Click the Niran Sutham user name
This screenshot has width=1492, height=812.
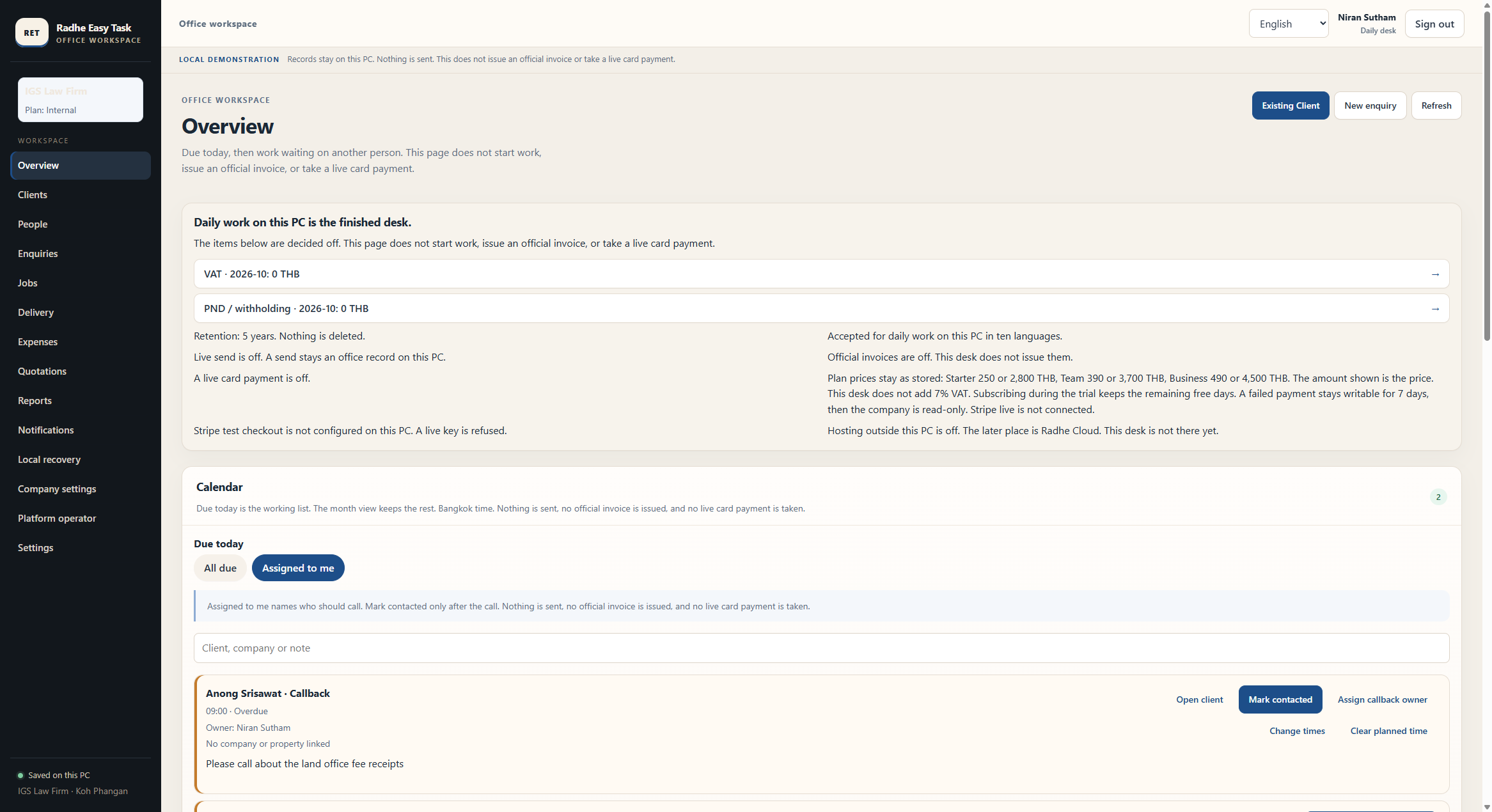(1366, 17)
